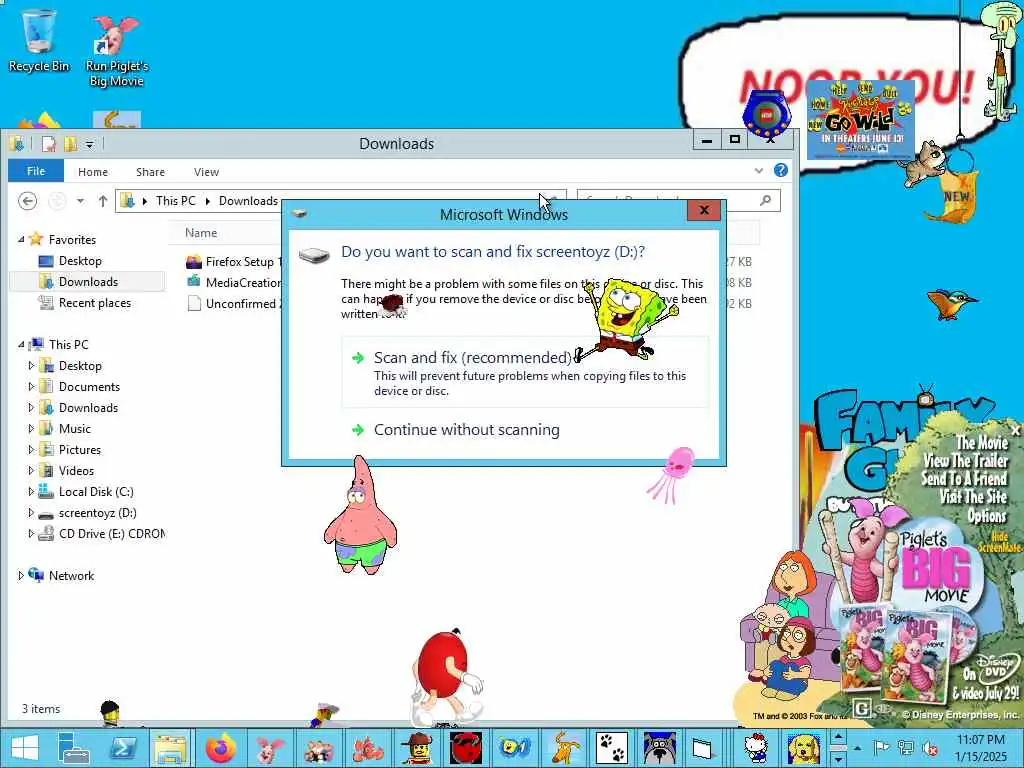Image resolution: width=1024 pixels, height=768 pixels.
Task: Expand the ribbon chevron
Action: pos(759,171)
